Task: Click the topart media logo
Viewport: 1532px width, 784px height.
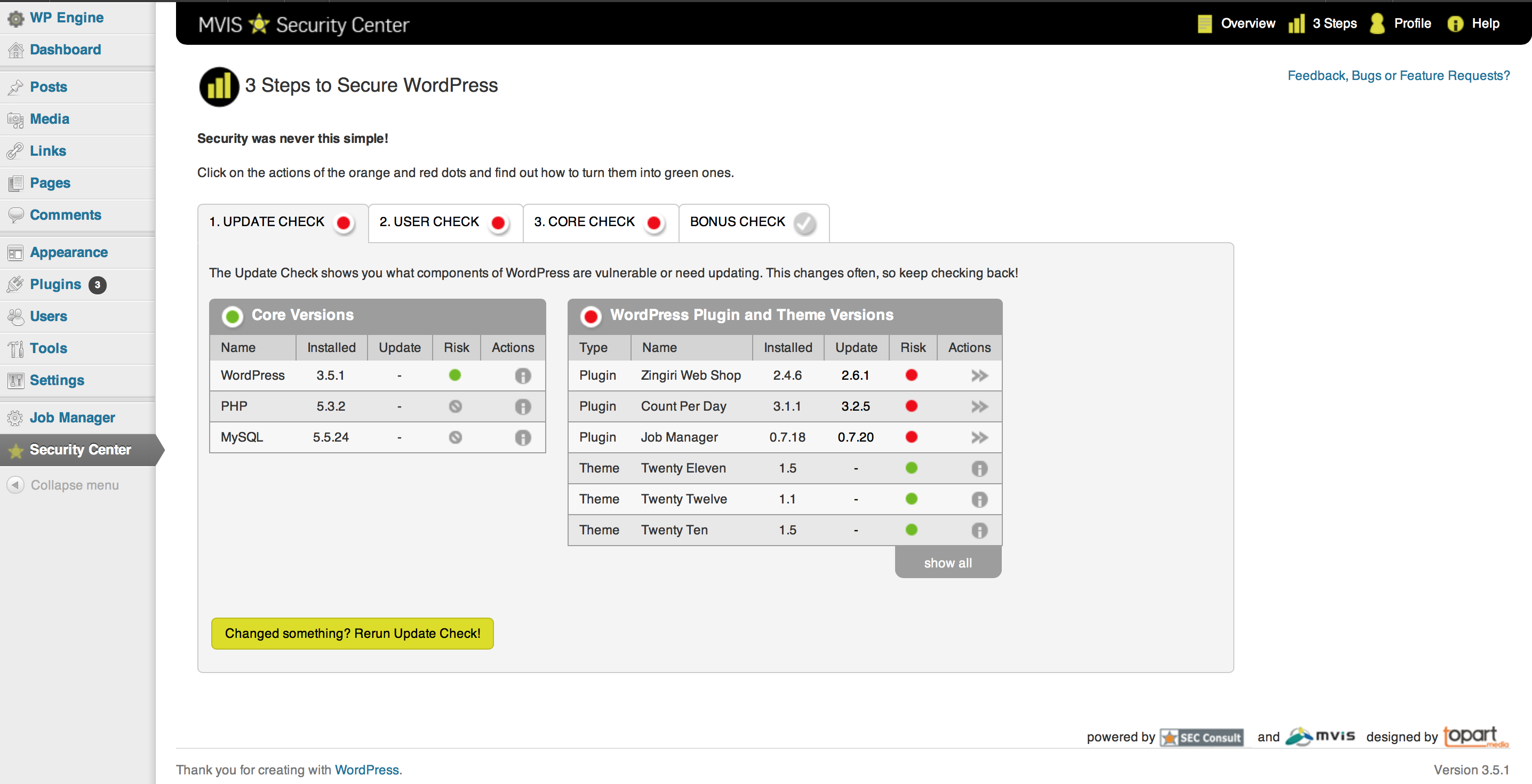Action: click(1476, 737)
